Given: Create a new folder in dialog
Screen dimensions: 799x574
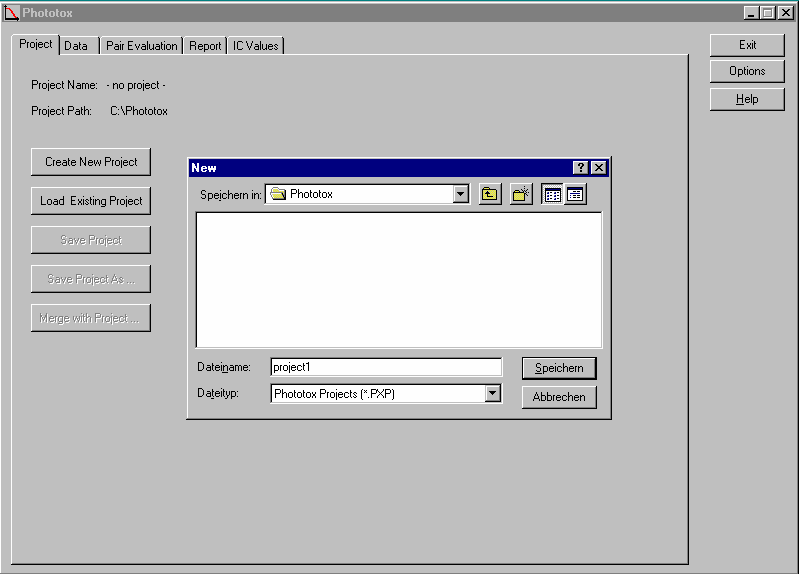Looking at the screenshot, I should pos(521,195).
